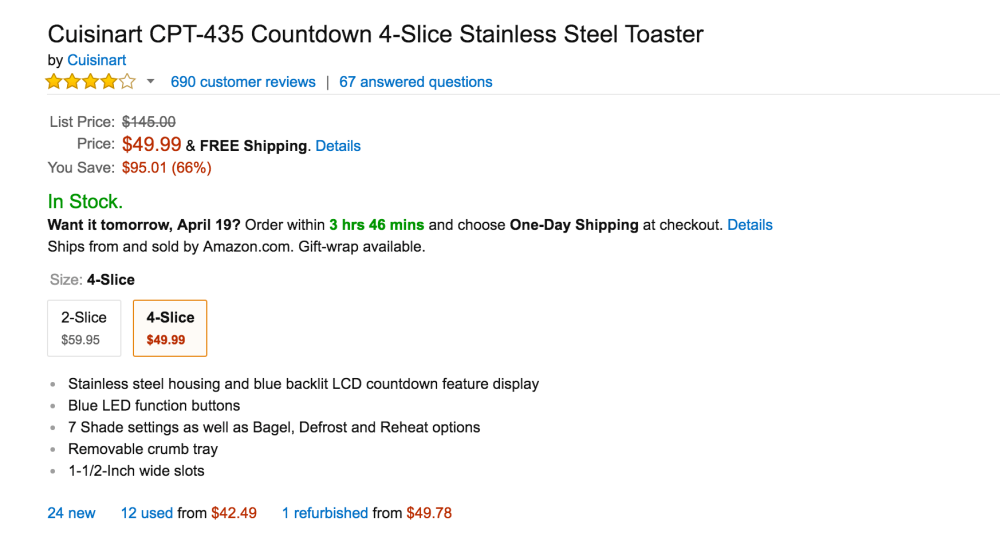This screenshot has height=533, width=1000.
Task: Choose the 4-Slice size option
Action: pyautogui.click(x=170, y=328)
